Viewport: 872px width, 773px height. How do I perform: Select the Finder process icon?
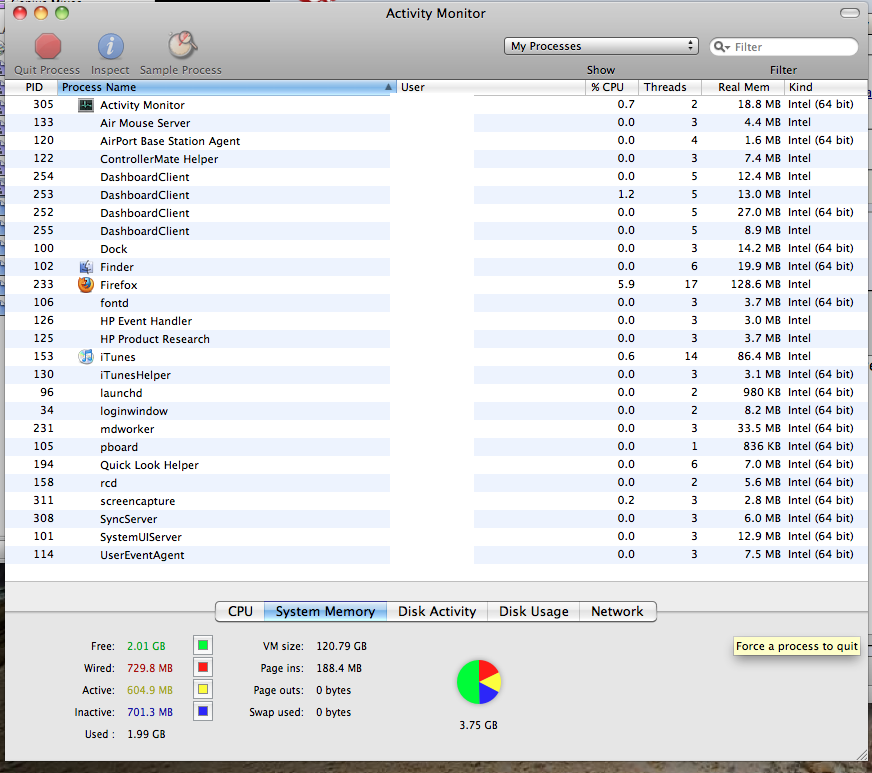click(x=86, y=267)
